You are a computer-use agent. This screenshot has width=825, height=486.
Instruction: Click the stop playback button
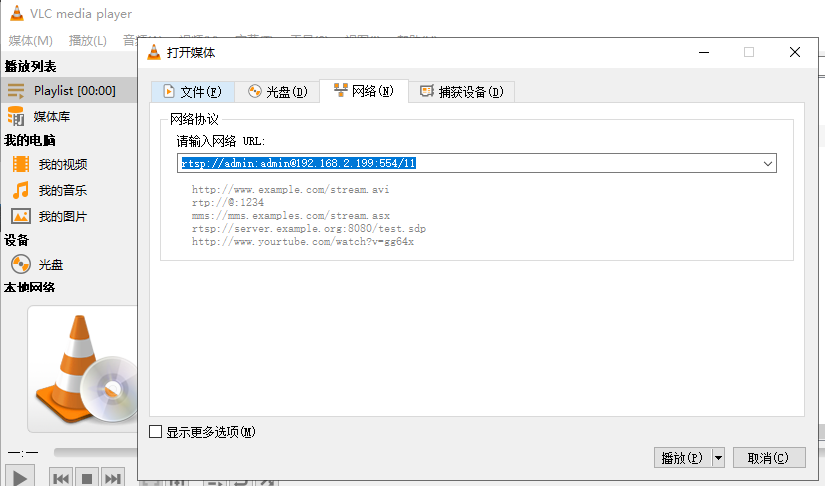point(87,478)
